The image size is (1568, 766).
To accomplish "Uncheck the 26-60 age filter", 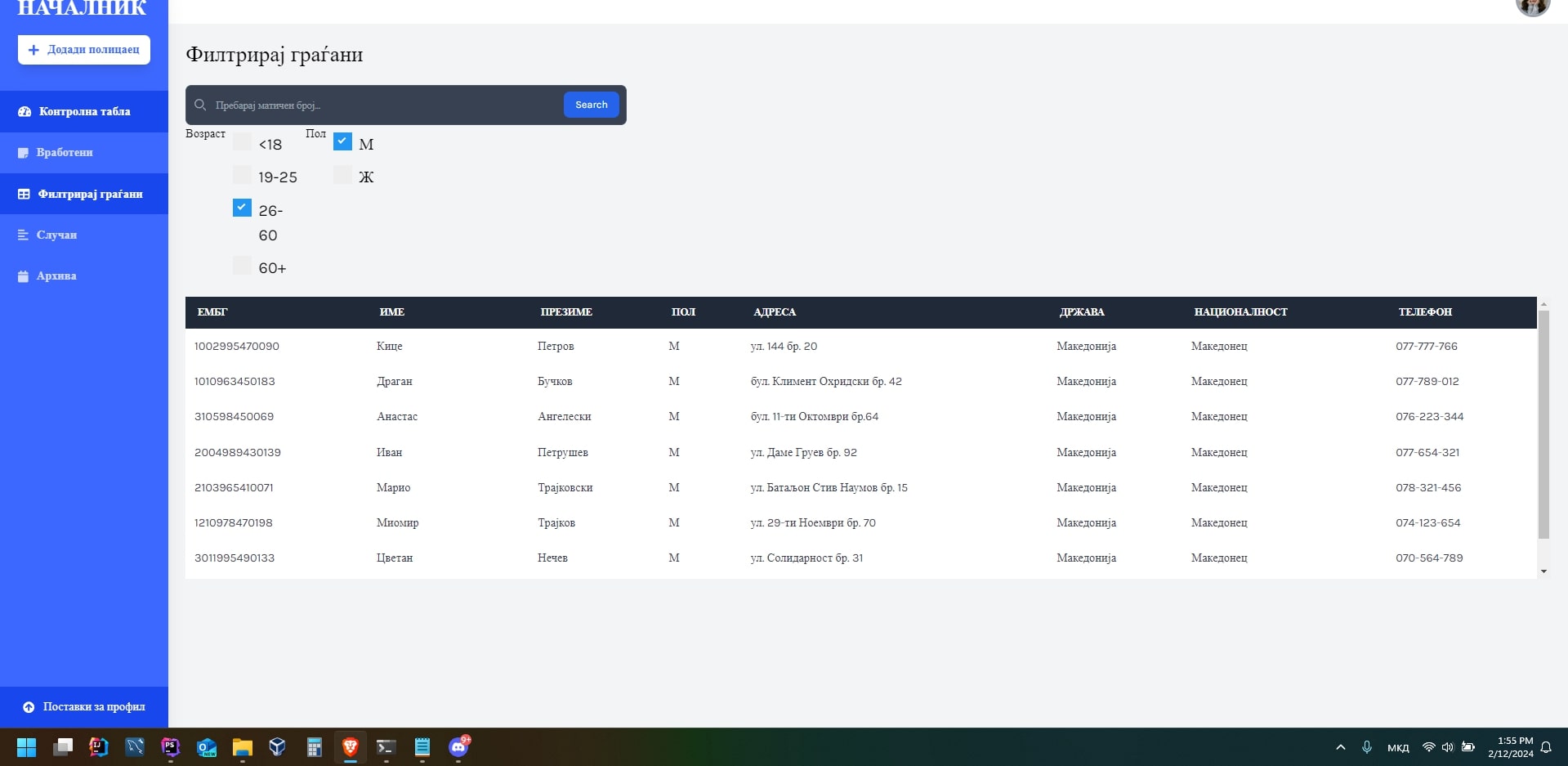I will 242,208.
